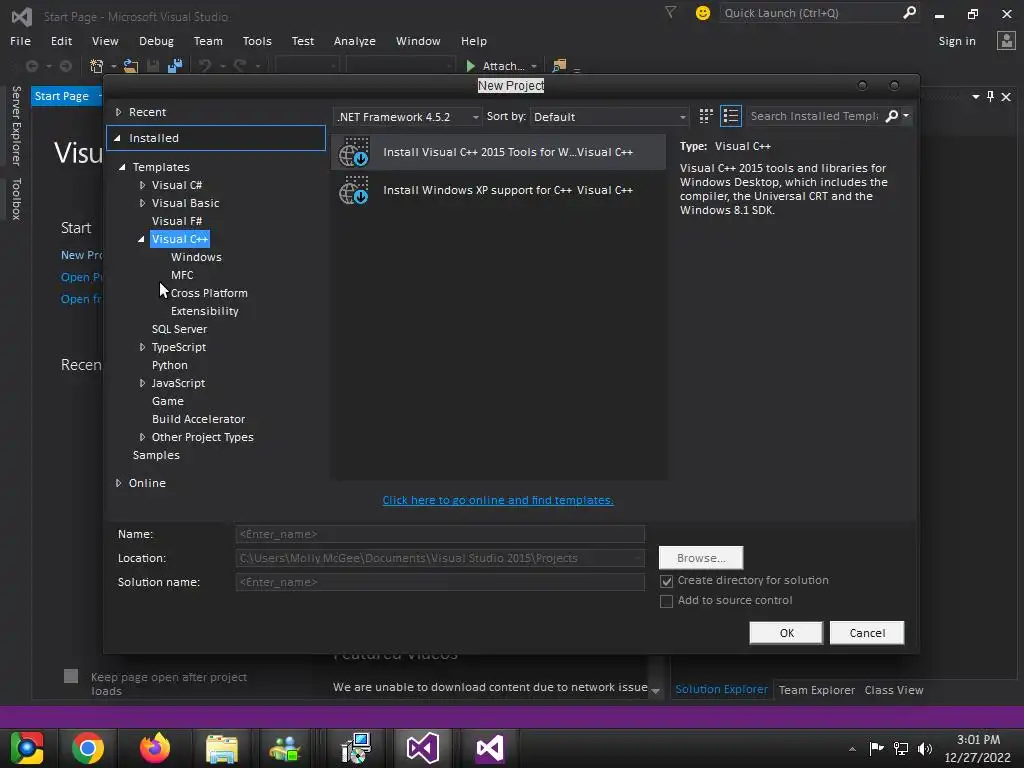
Task: Open the .NET Framework 4.5.2 dropdown
Action: (x=408, y=117)
